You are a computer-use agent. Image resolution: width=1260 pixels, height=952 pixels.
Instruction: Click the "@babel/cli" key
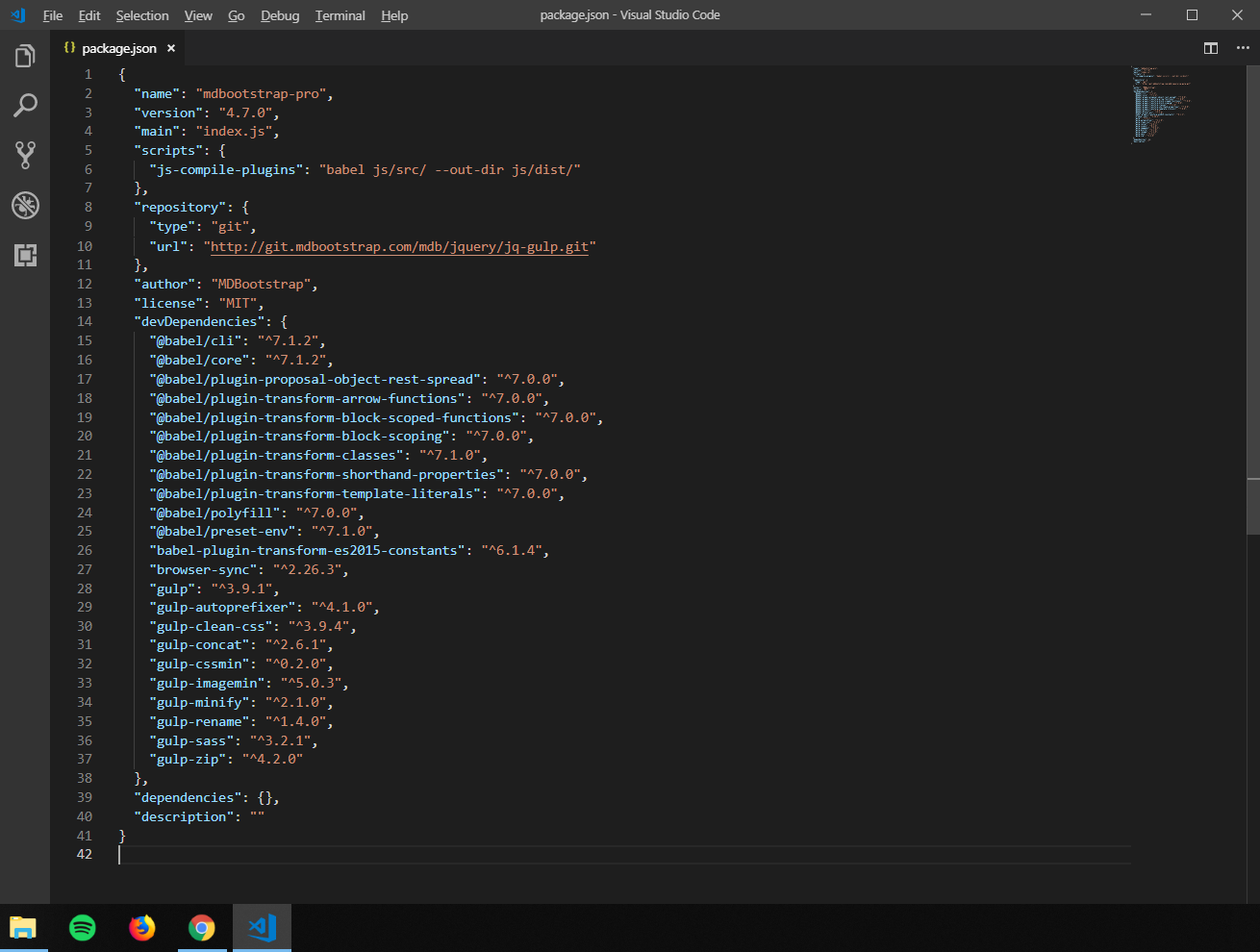(195, 341)
